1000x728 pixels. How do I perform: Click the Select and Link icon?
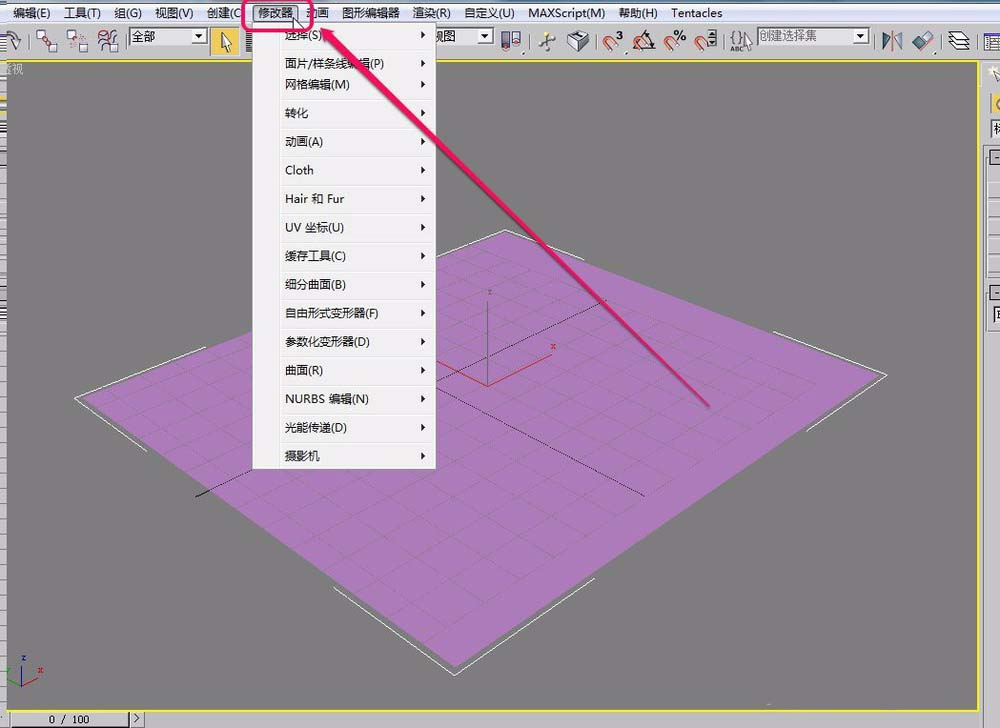pyautogui.click(x=47, y=40)
